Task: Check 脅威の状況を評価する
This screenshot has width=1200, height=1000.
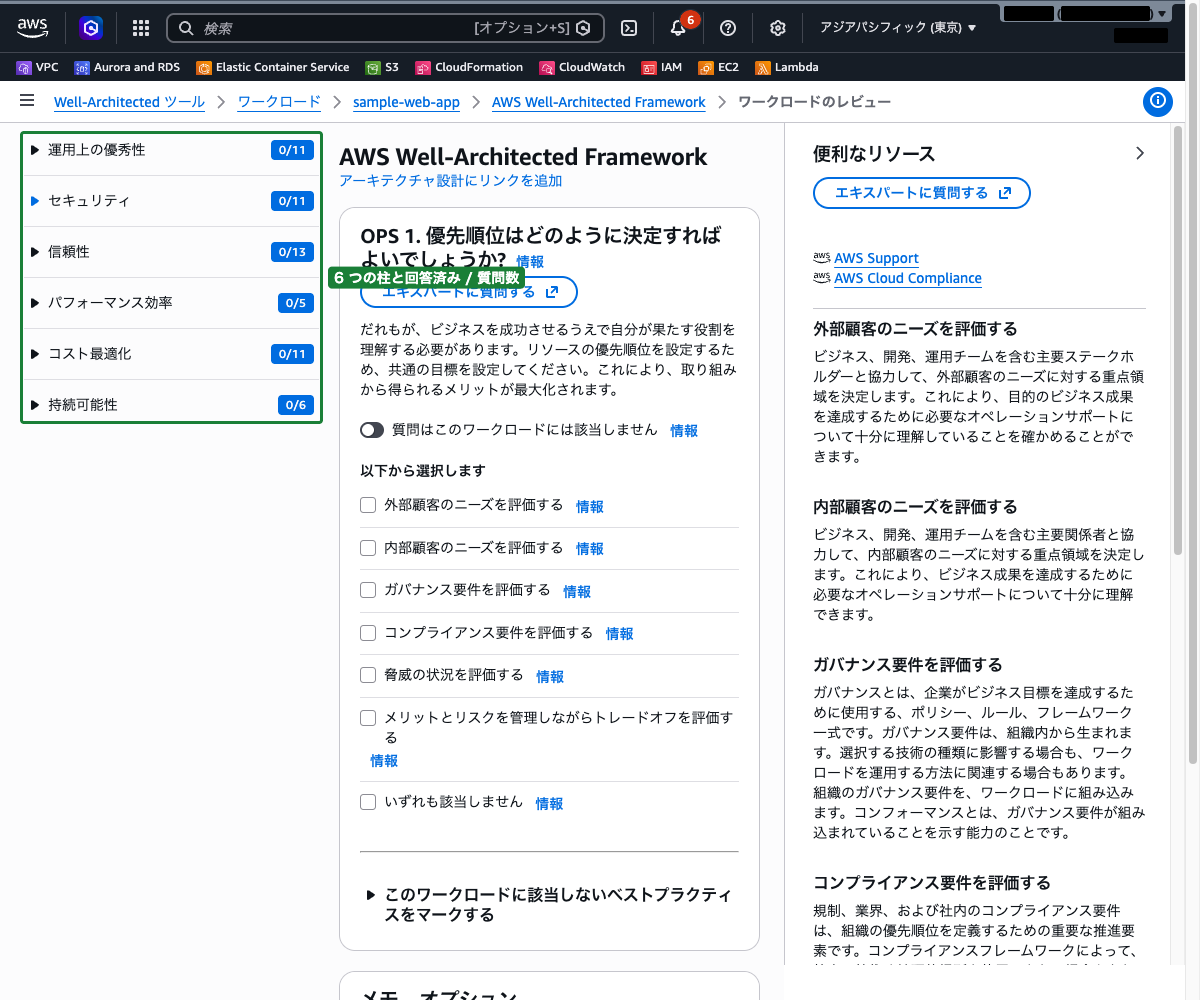Action: 368,675
